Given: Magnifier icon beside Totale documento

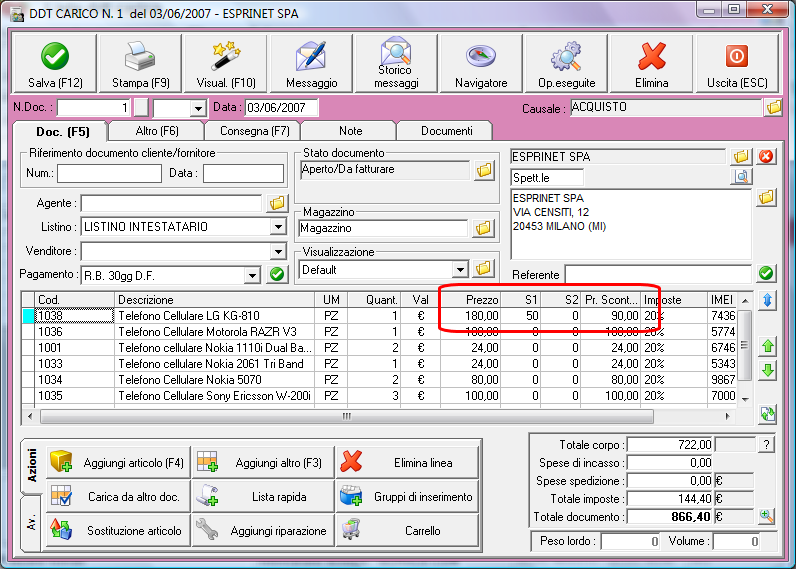Looking at the screenshot, I should click(767, 517).
